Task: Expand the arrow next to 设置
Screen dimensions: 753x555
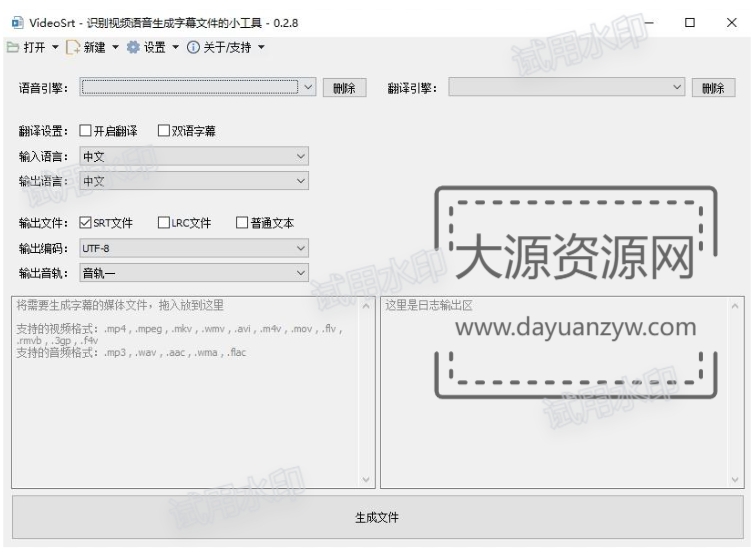Action: point(175,47)
